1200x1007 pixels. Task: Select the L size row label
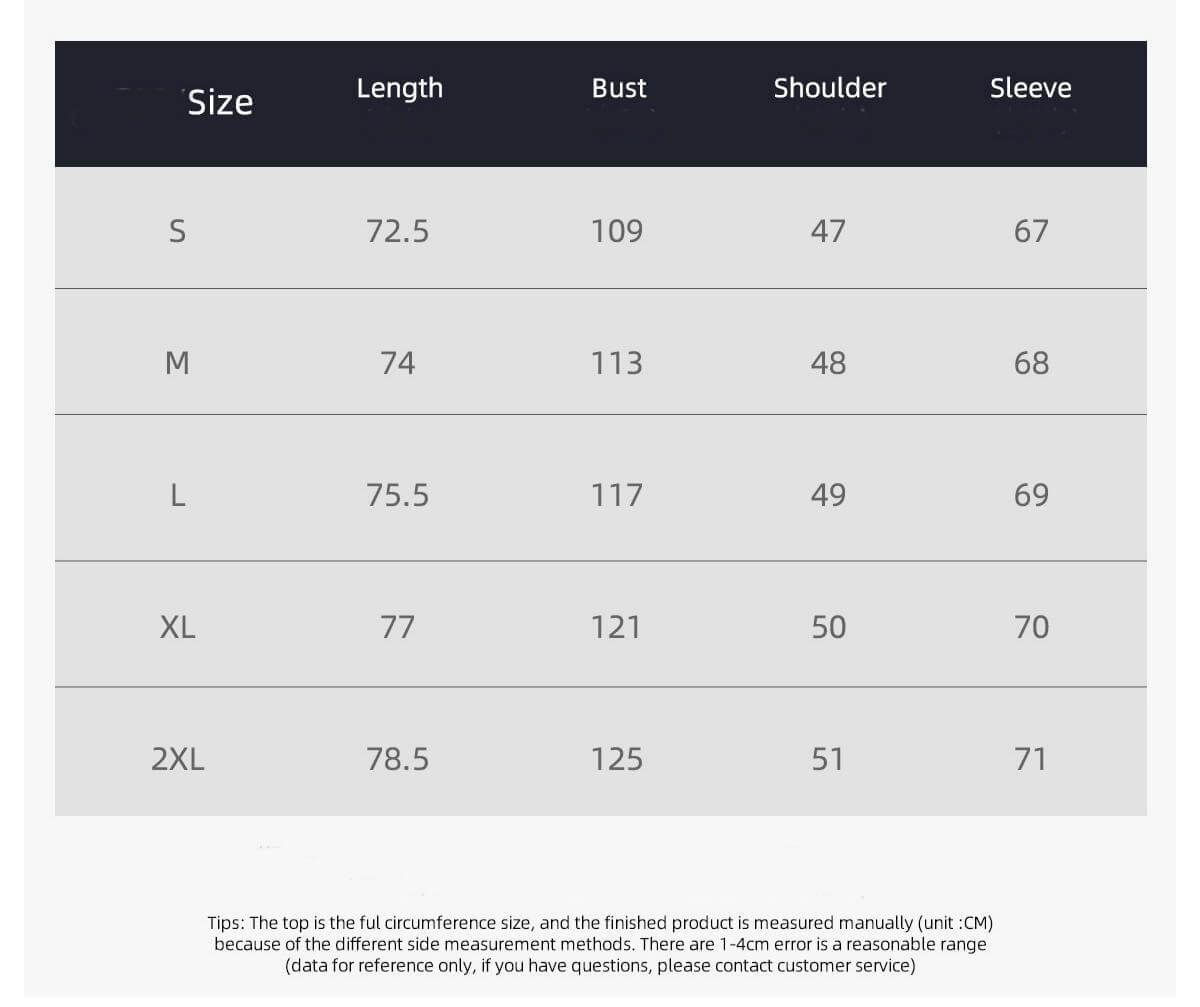tap(177, 495)
